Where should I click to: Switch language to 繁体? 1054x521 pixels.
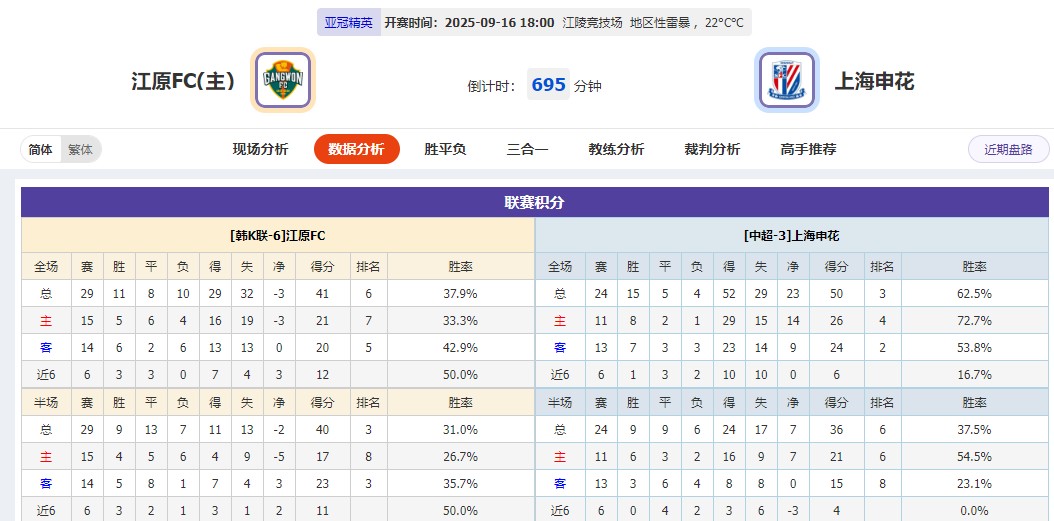[x=80, y=149]
